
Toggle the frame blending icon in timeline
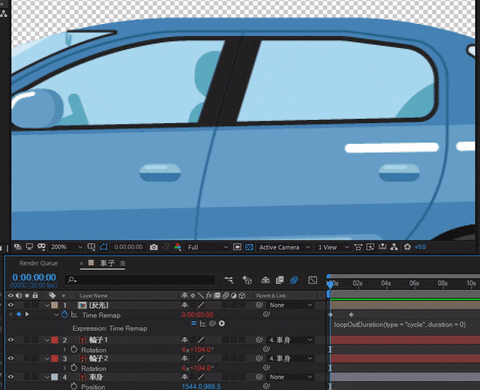point(280,280)
